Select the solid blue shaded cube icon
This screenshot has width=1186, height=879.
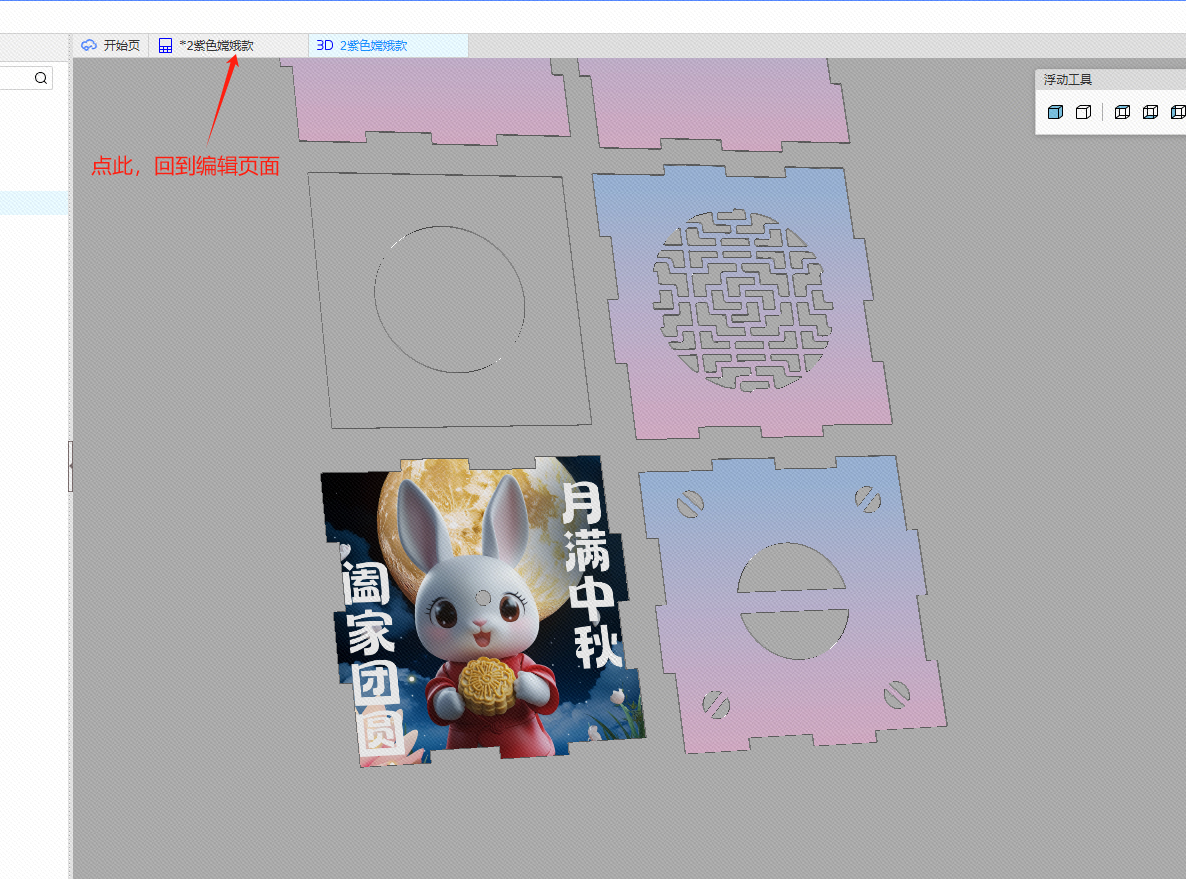pos(1055,112)
